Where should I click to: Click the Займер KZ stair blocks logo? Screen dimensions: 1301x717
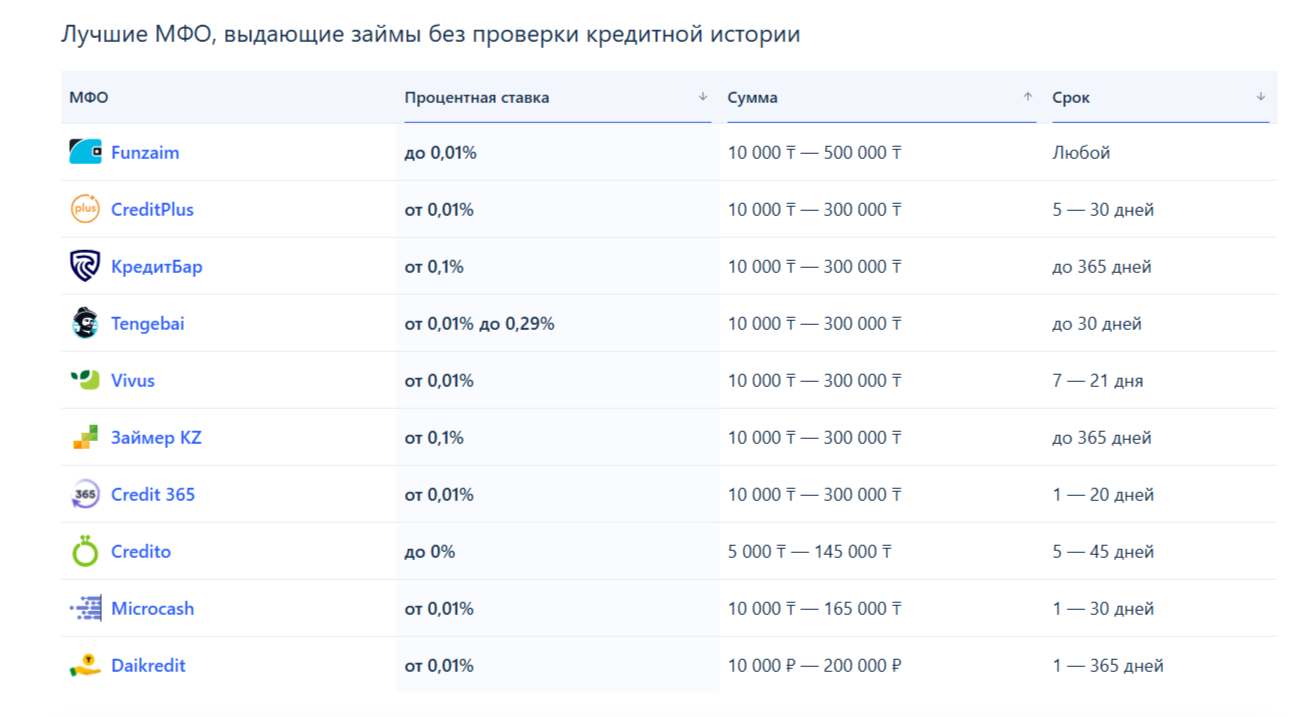pos(85,438)
